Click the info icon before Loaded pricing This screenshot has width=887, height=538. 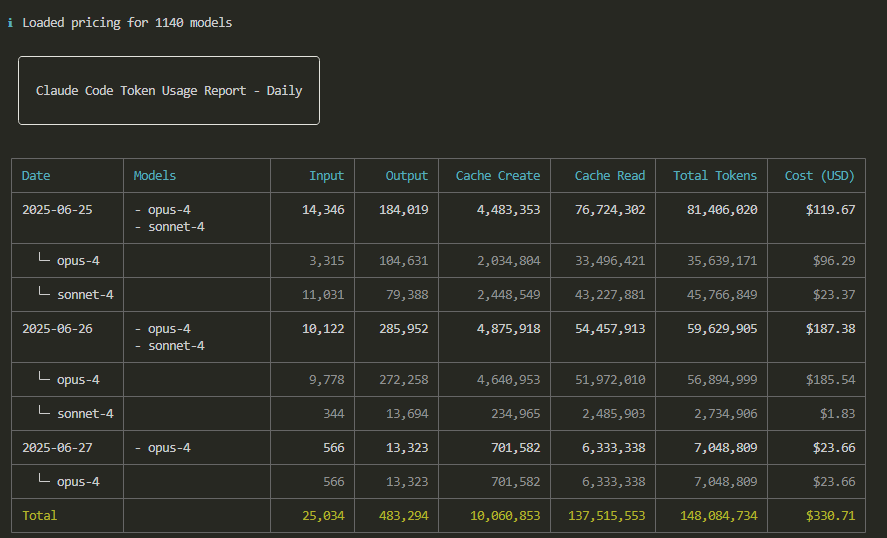coord(10,23)
